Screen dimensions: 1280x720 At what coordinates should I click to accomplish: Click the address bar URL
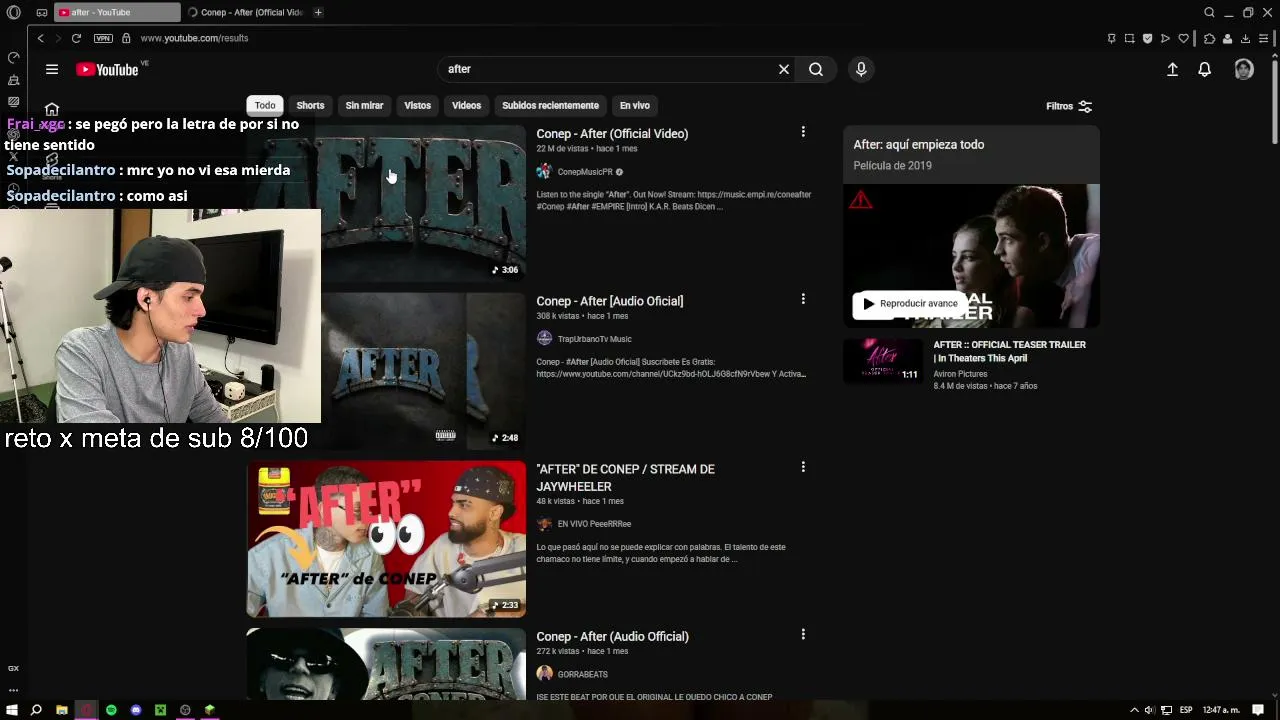pos(194,38)
